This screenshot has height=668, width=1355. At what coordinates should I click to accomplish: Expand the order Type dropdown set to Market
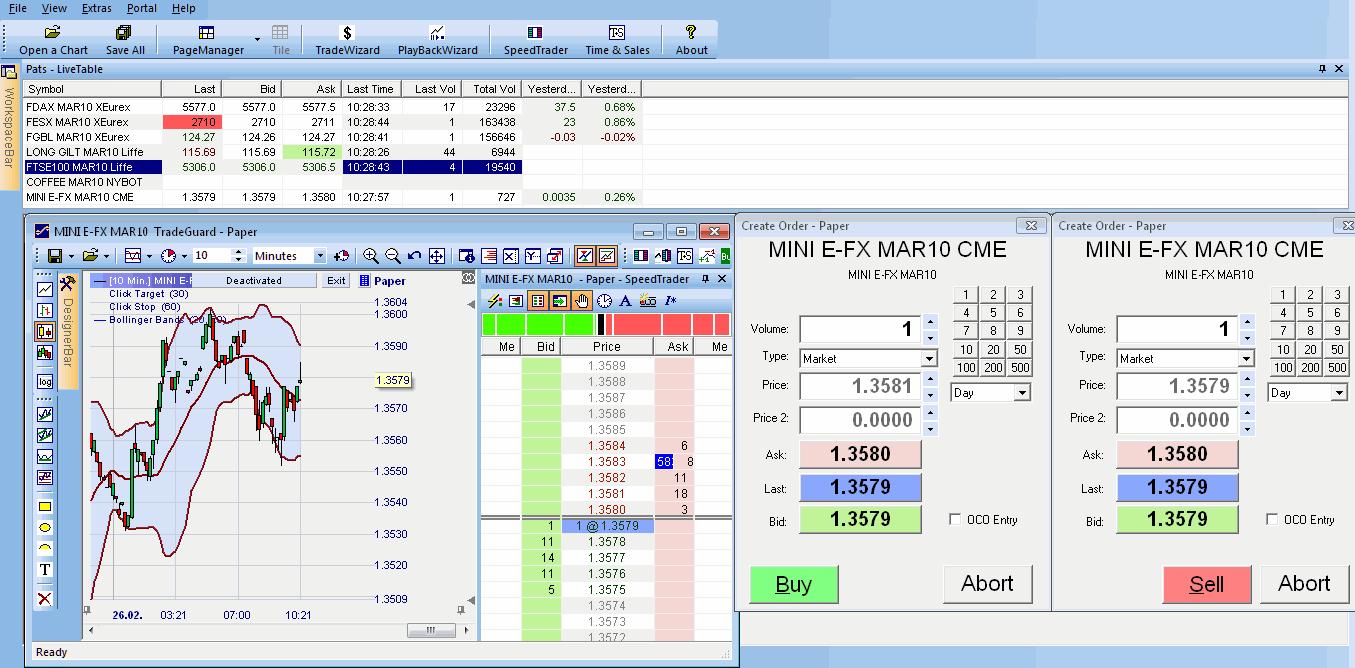coord(929,358)
